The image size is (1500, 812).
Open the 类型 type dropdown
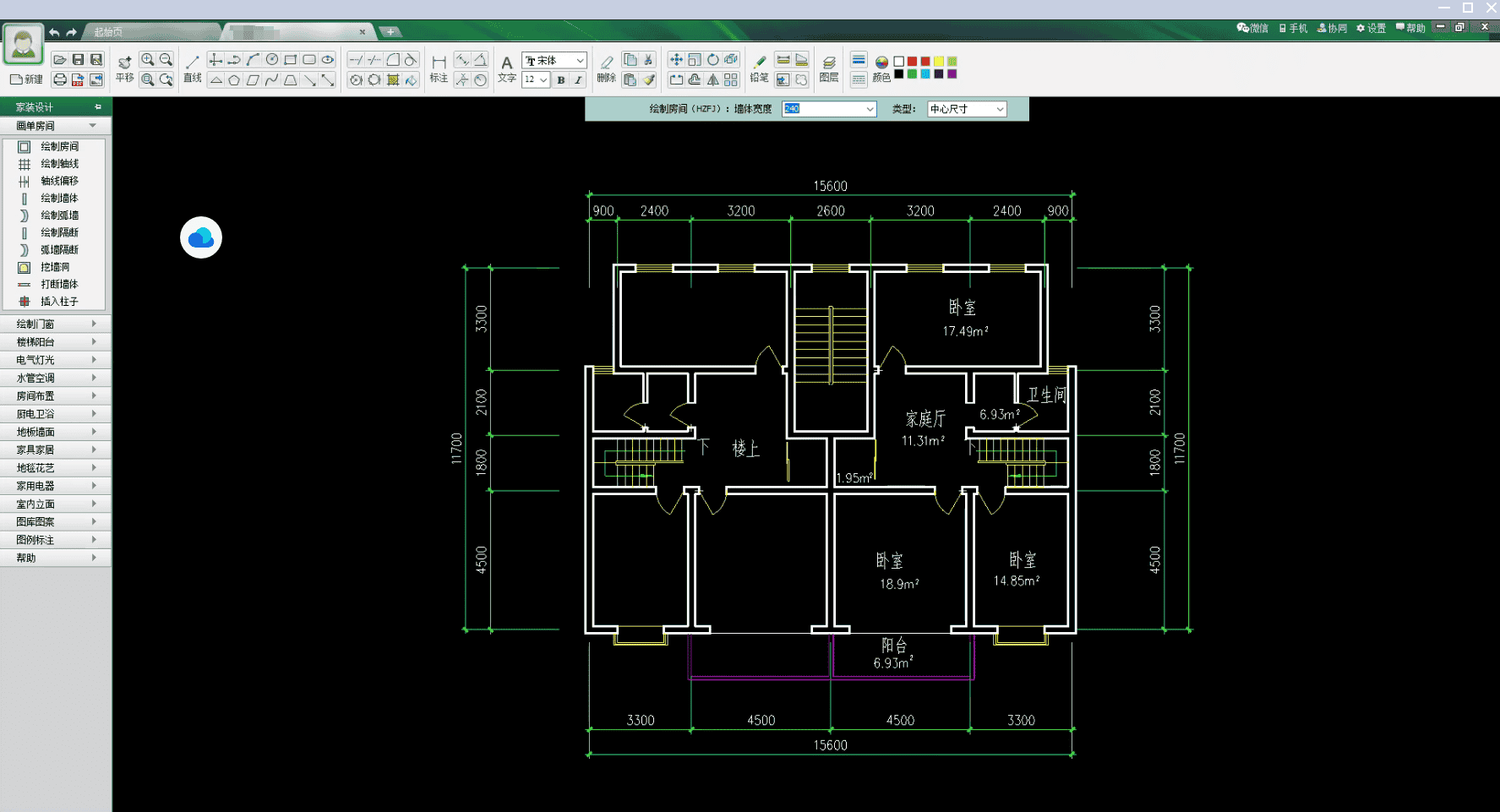point(1000,109)
